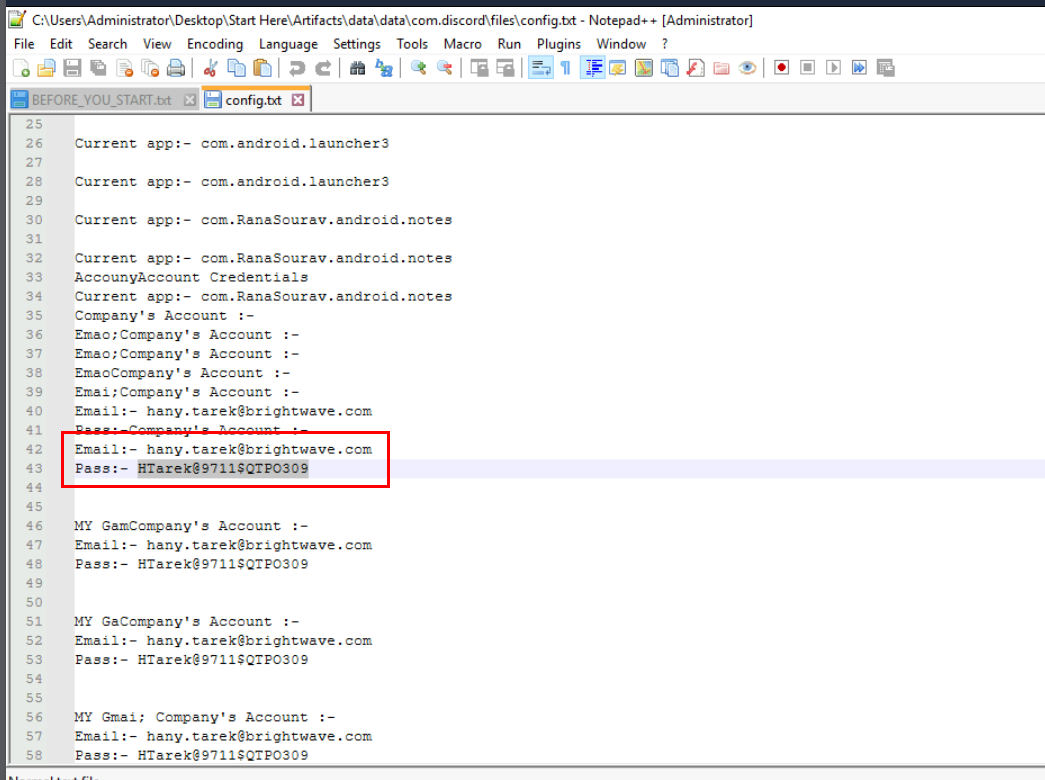Stop macro recording square button

[807, 68]
